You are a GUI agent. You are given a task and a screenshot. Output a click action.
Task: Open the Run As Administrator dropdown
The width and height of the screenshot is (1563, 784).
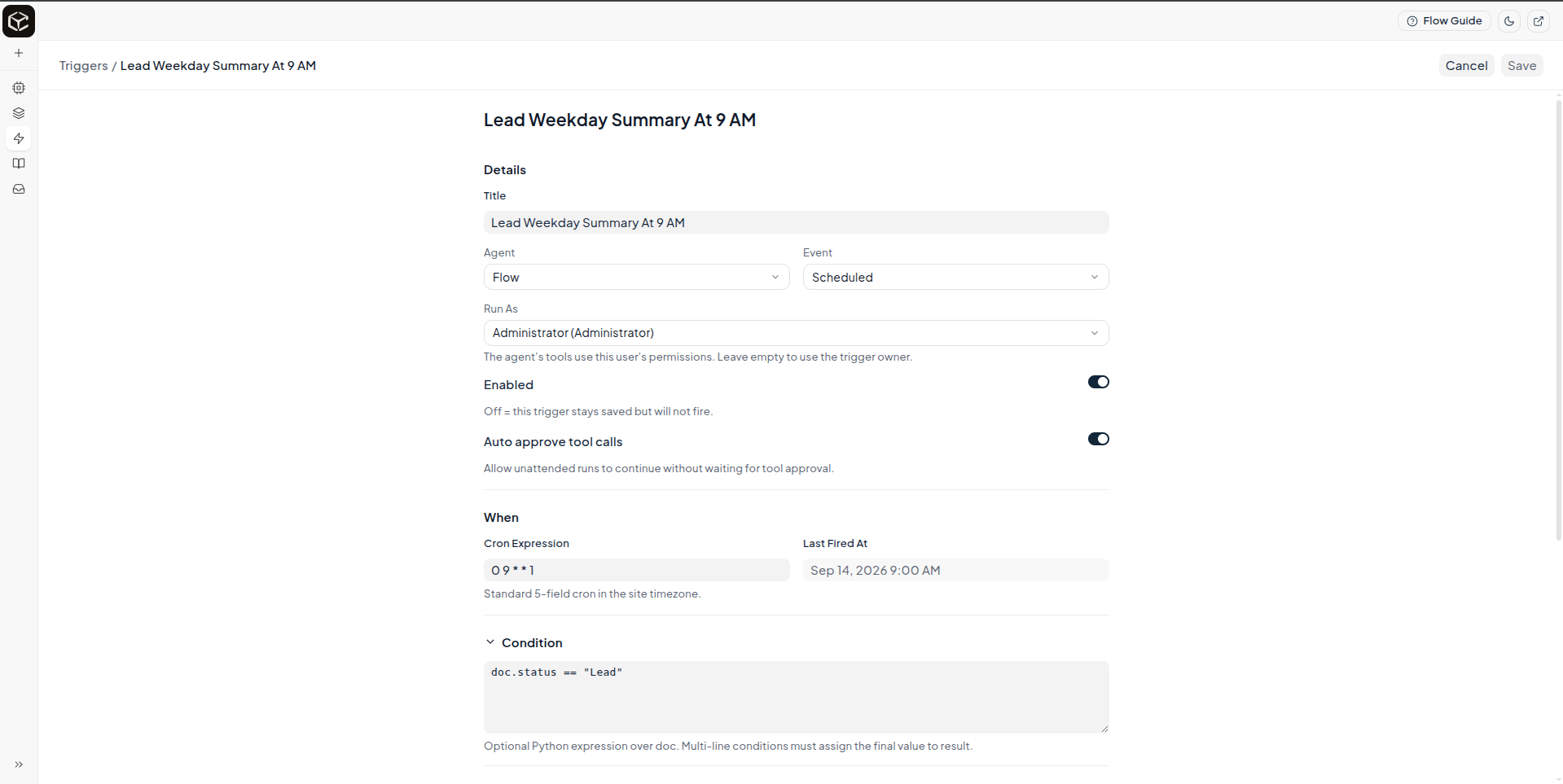(796, 333)
